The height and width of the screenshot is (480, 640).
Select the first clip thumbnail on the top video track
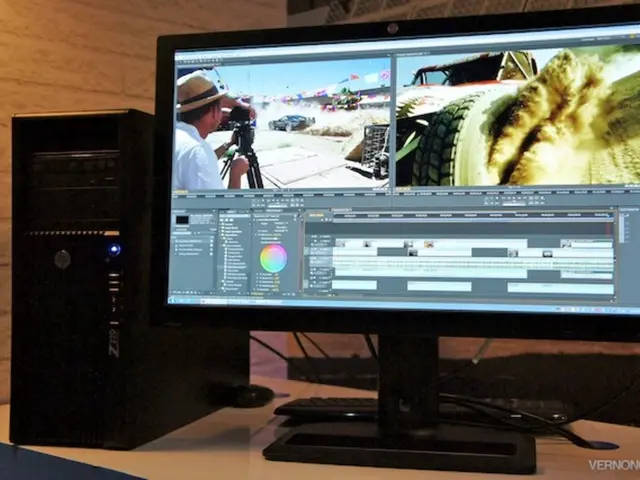click(340, 243)
